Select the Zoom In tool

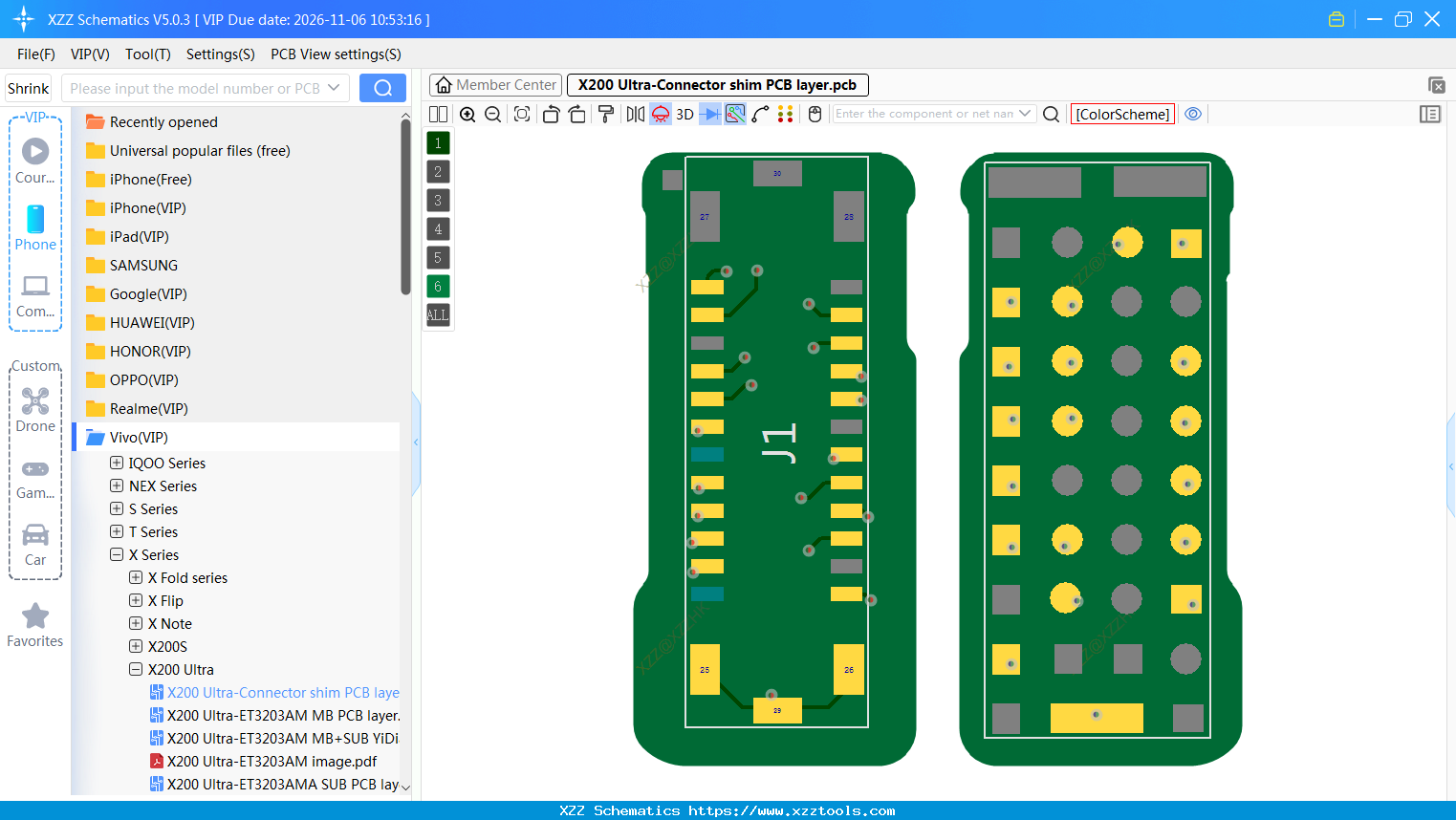[x=467, y=114]
